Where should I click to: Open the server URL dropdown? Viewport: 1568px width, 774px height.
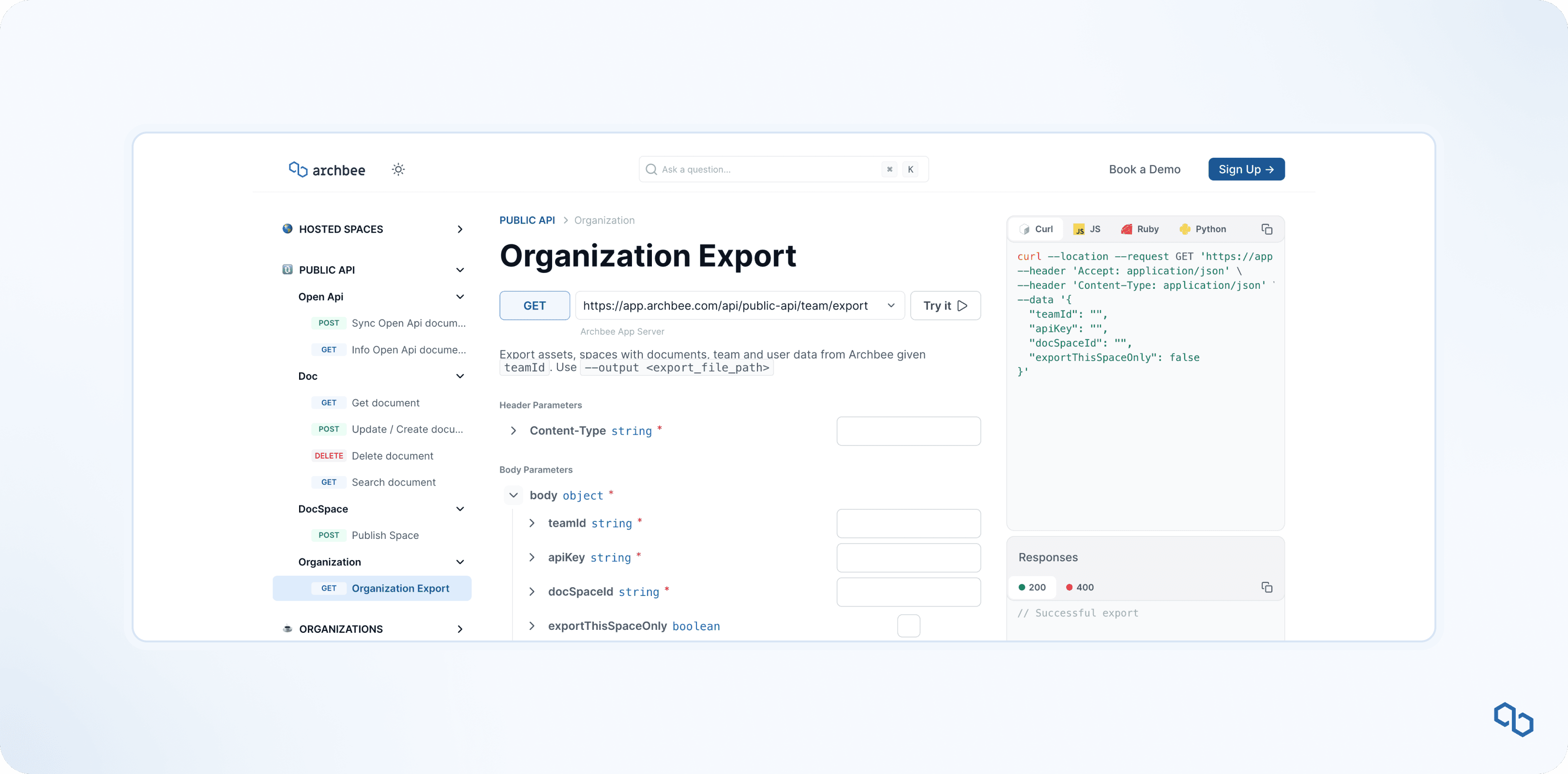pos(891,305)
